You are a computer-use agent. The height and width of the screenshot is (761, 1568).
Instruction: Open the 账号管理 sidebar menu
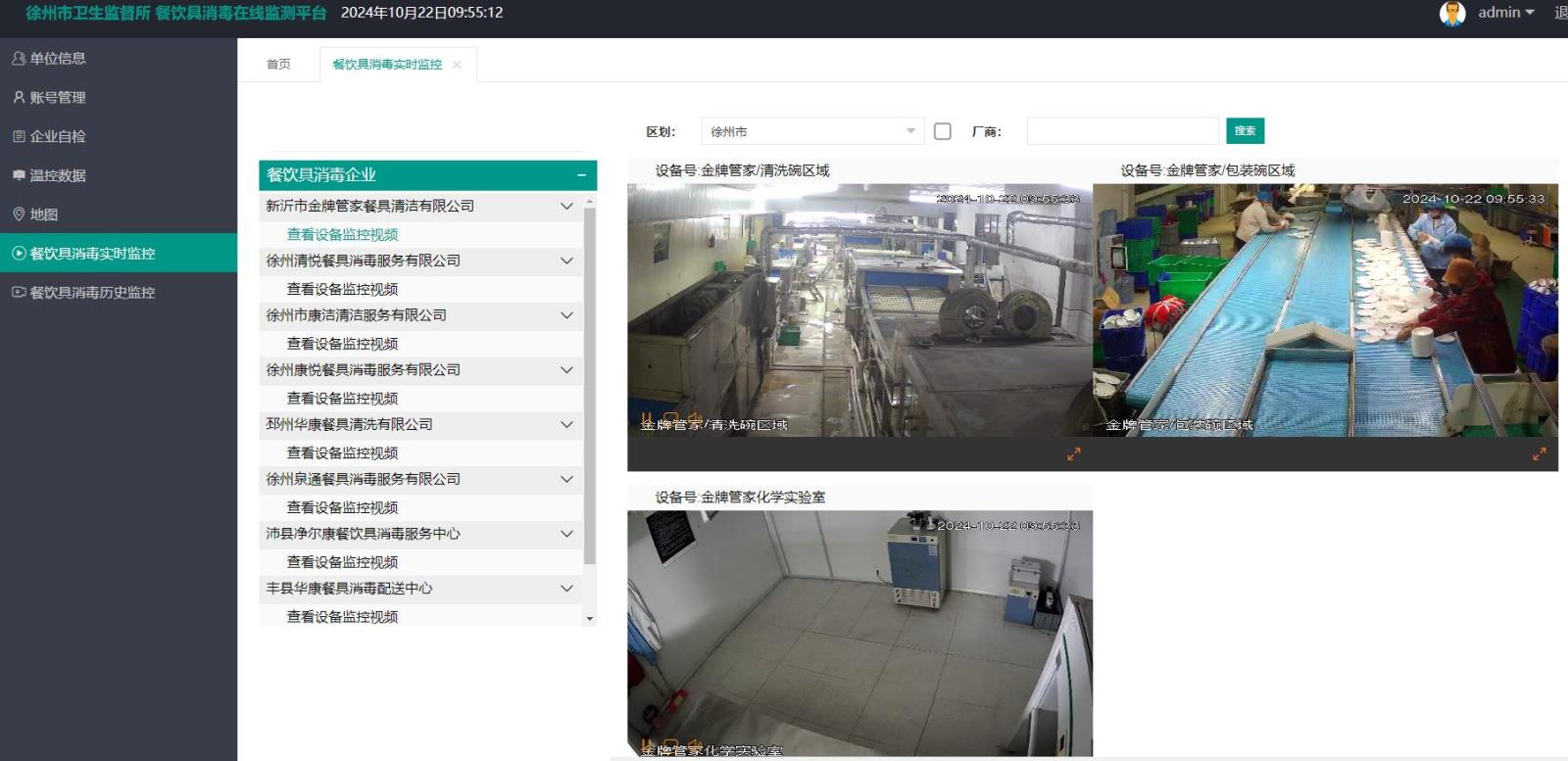click(x=118, y=97)
